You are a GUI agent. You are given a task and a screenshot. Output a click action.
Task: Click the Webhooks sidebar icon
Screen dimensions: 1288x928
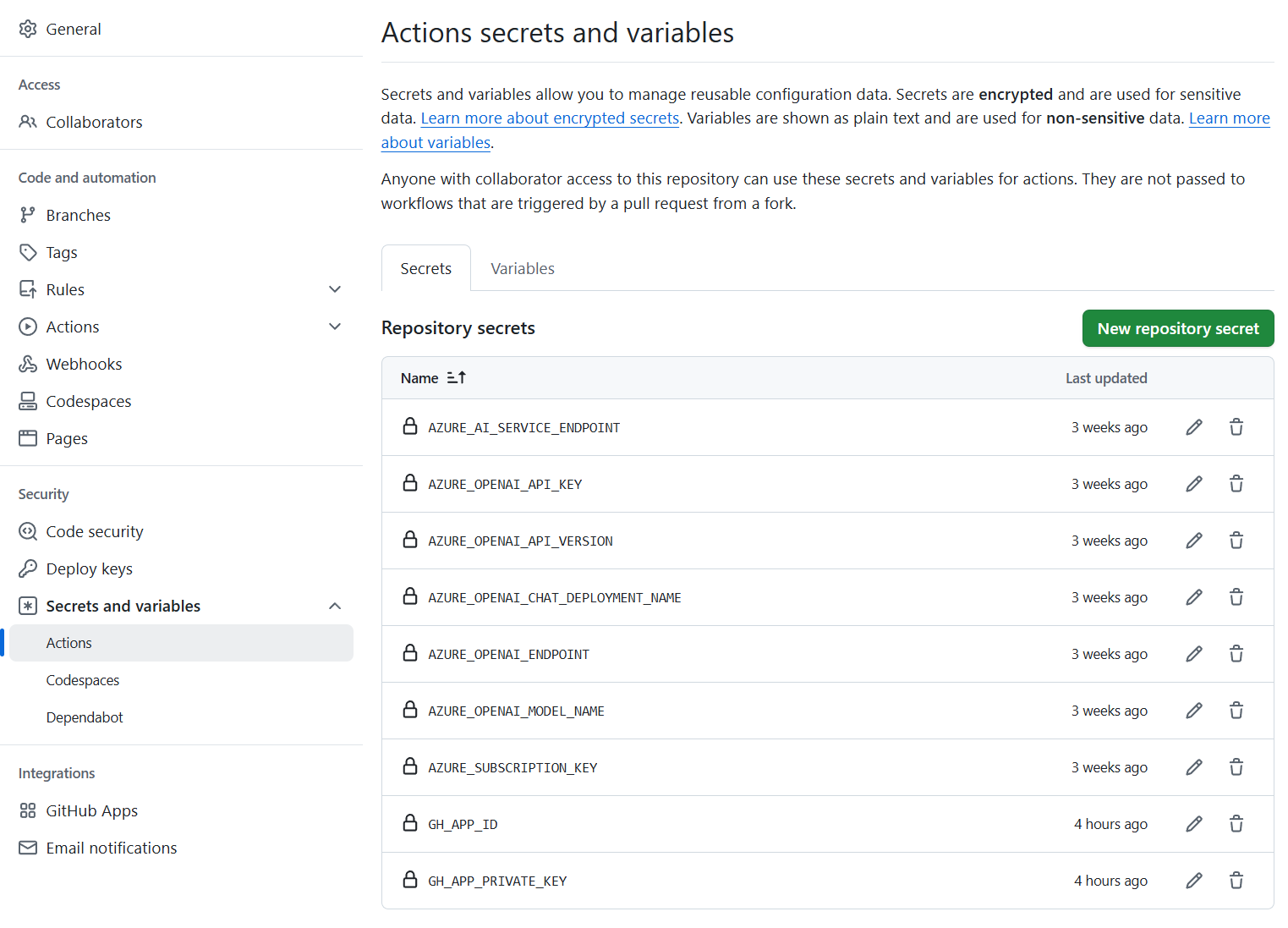click(x=28, y=364)
